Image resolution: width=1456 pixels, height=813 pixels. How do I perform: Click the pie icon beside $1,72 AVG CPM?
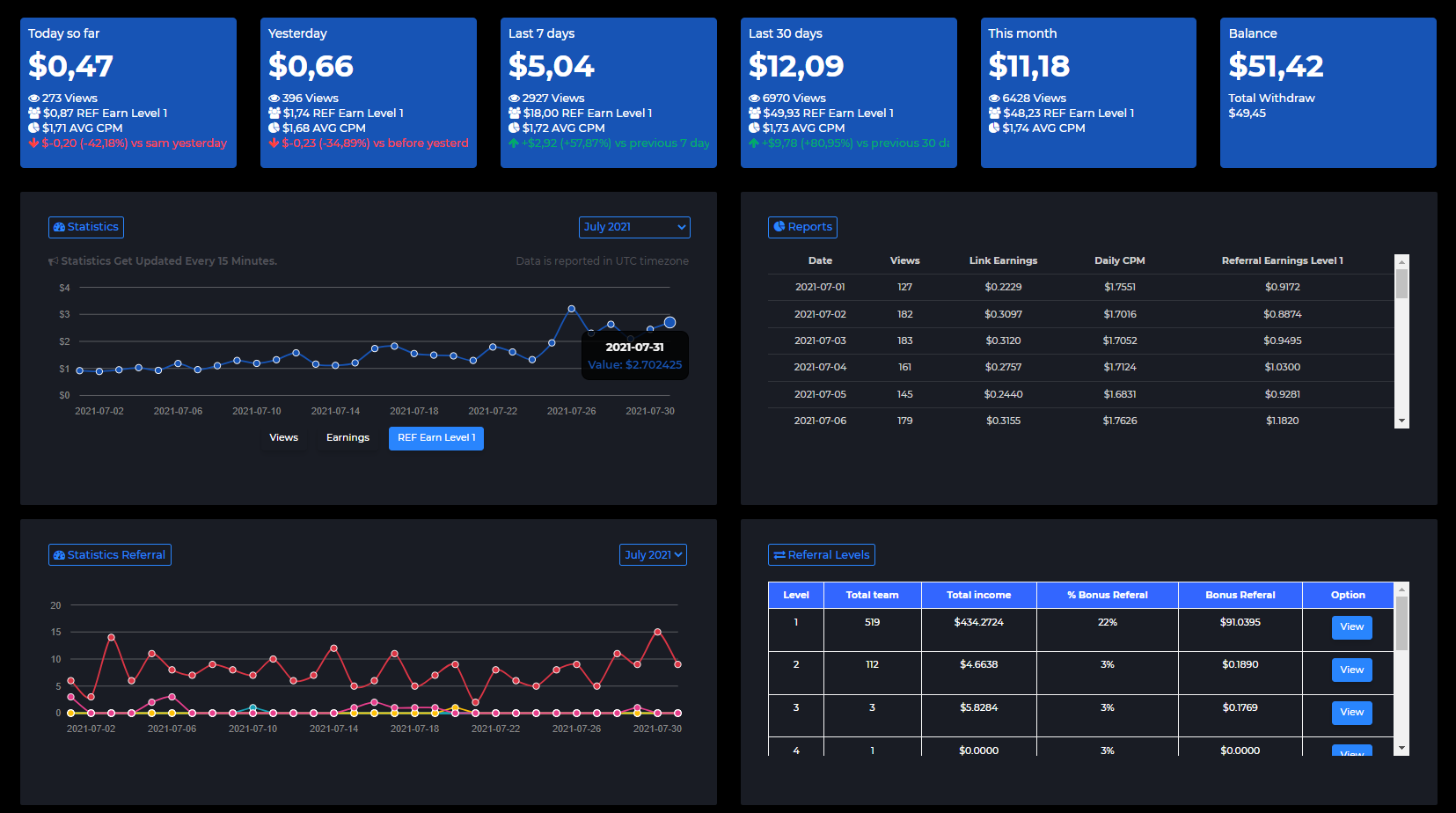tap(514, 128)
